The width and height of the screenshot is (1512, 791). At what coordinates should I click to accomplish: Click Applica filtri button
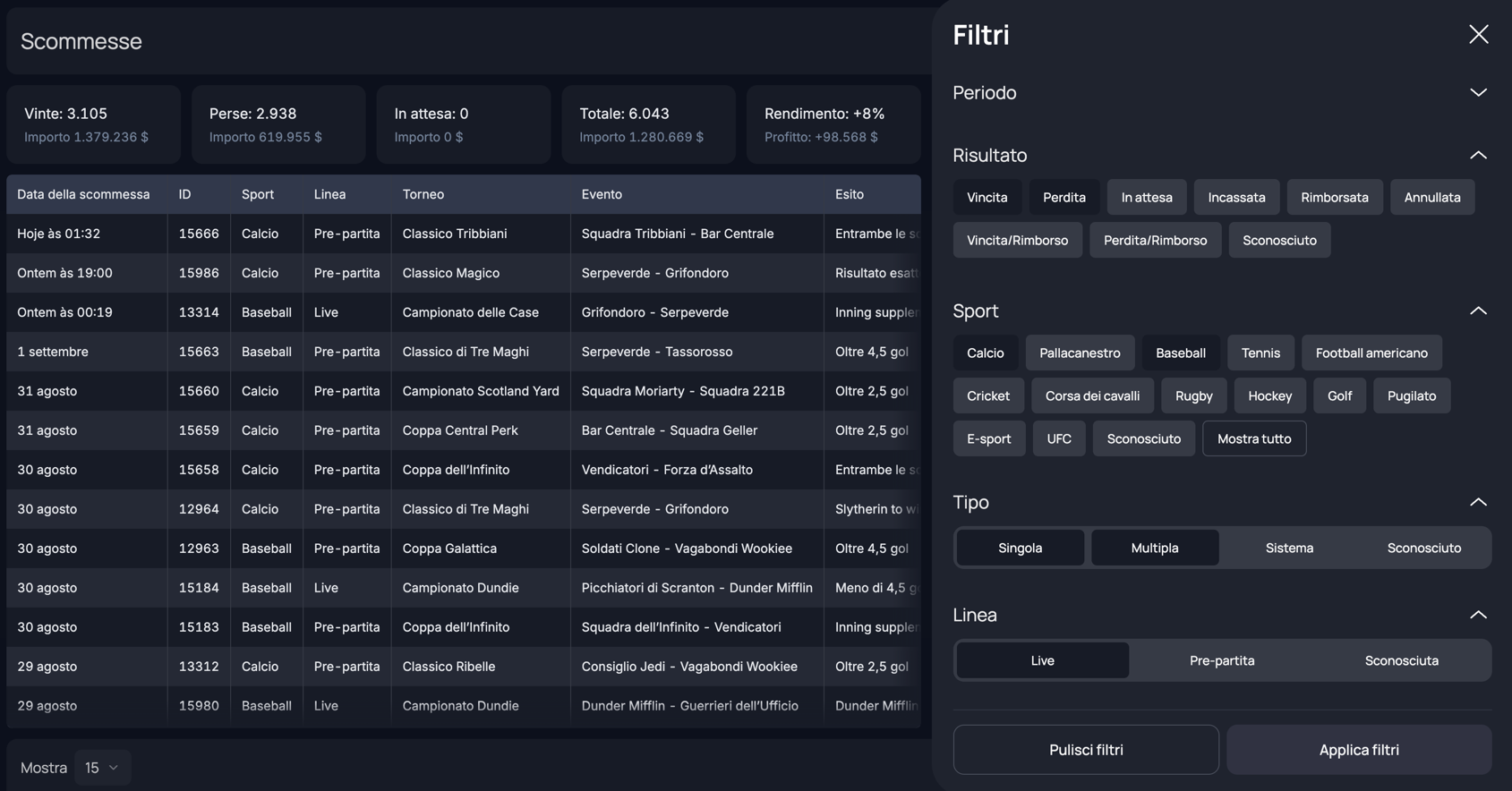1358,750
